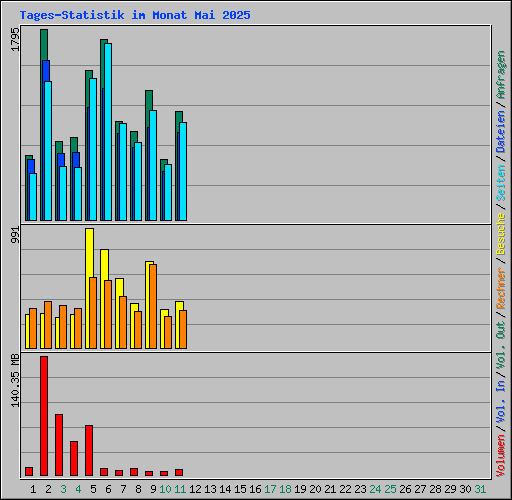The width and height of the screenshot is (512, 500).
Task: Select the green "Anfragen" legend label
Action: click(501, 75)
